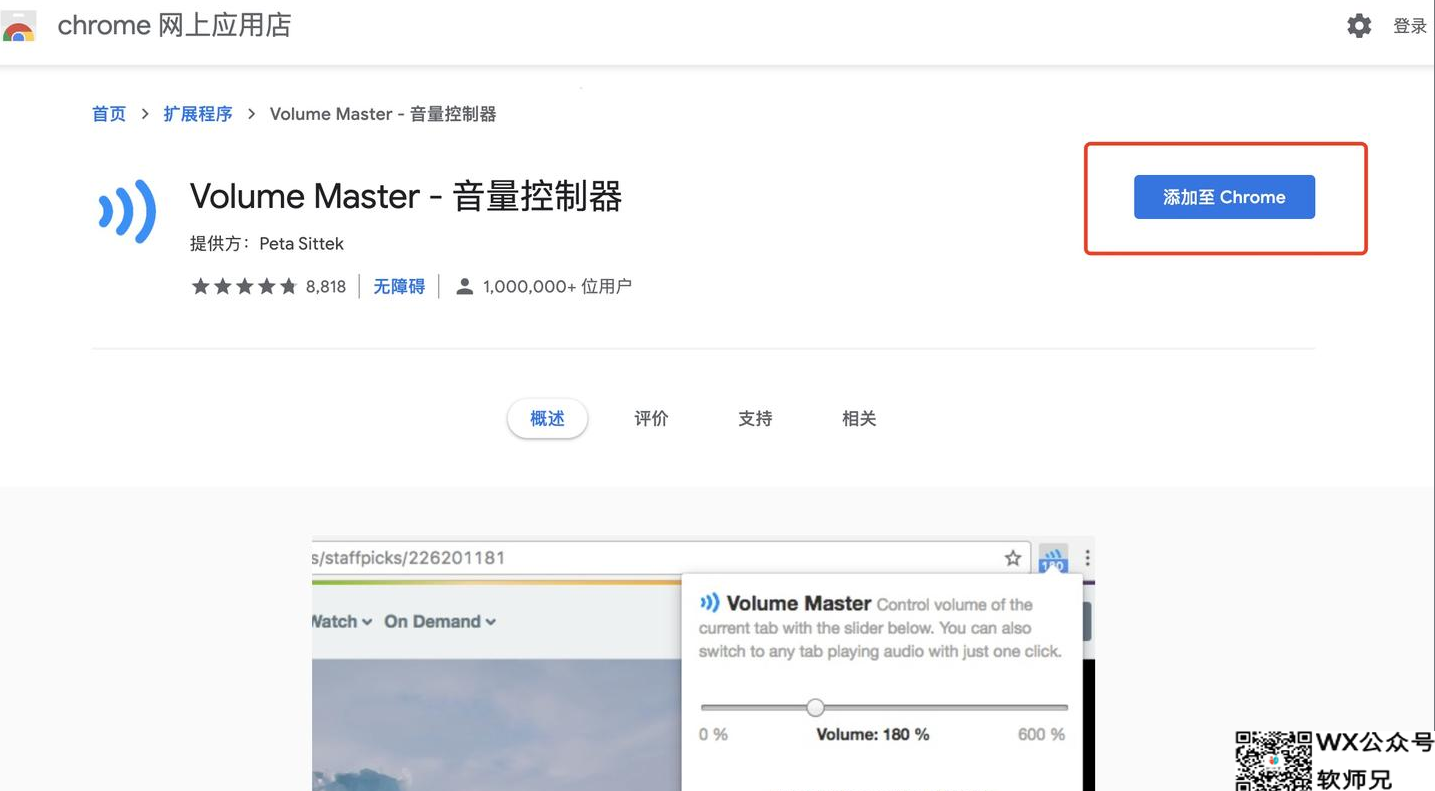Switch to the 相关 tab
The image size is (1435, 791).
[x=859, y=418]
